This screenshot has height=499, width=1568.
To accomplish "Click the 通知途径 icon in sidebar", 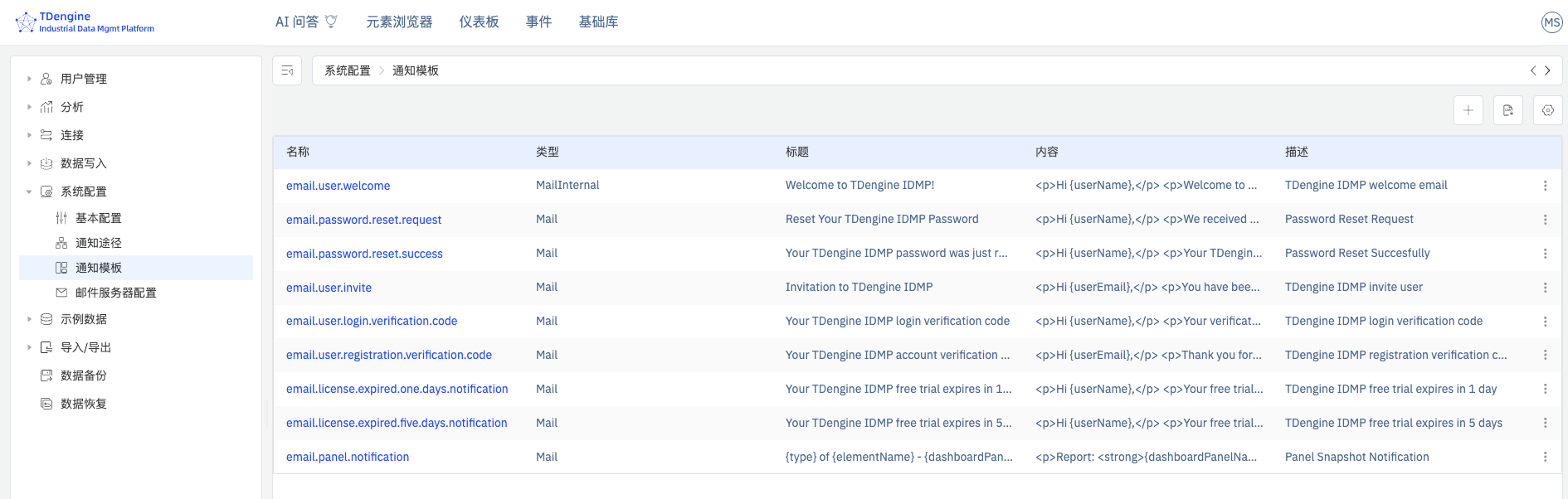I will click(x=61, y=243).
